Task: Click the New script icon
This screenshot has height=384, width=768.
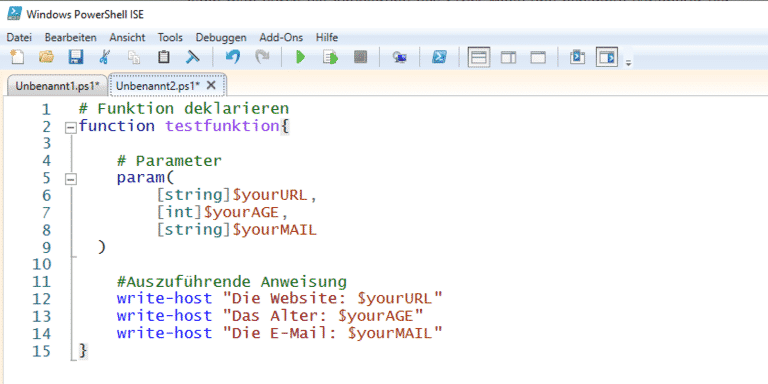Action: click(17, 57)
